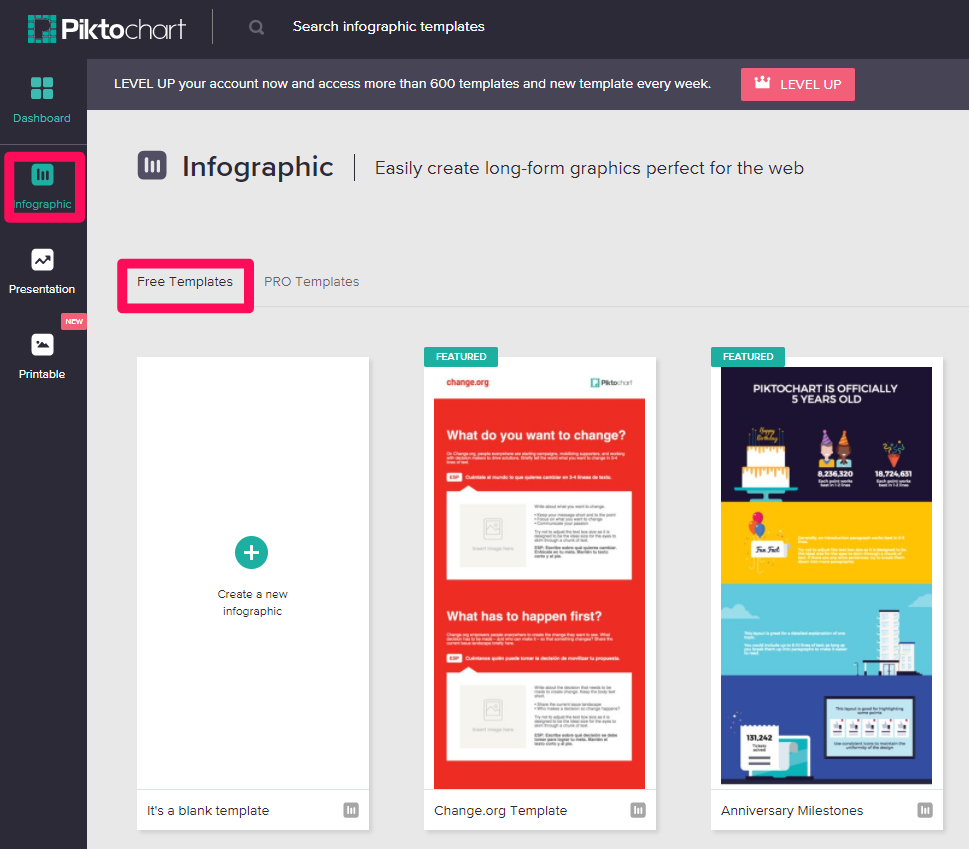This screenshot has width=969, height=849.
Task: Click infographic icon beside Change.org Template label
Action: point(638,810)
